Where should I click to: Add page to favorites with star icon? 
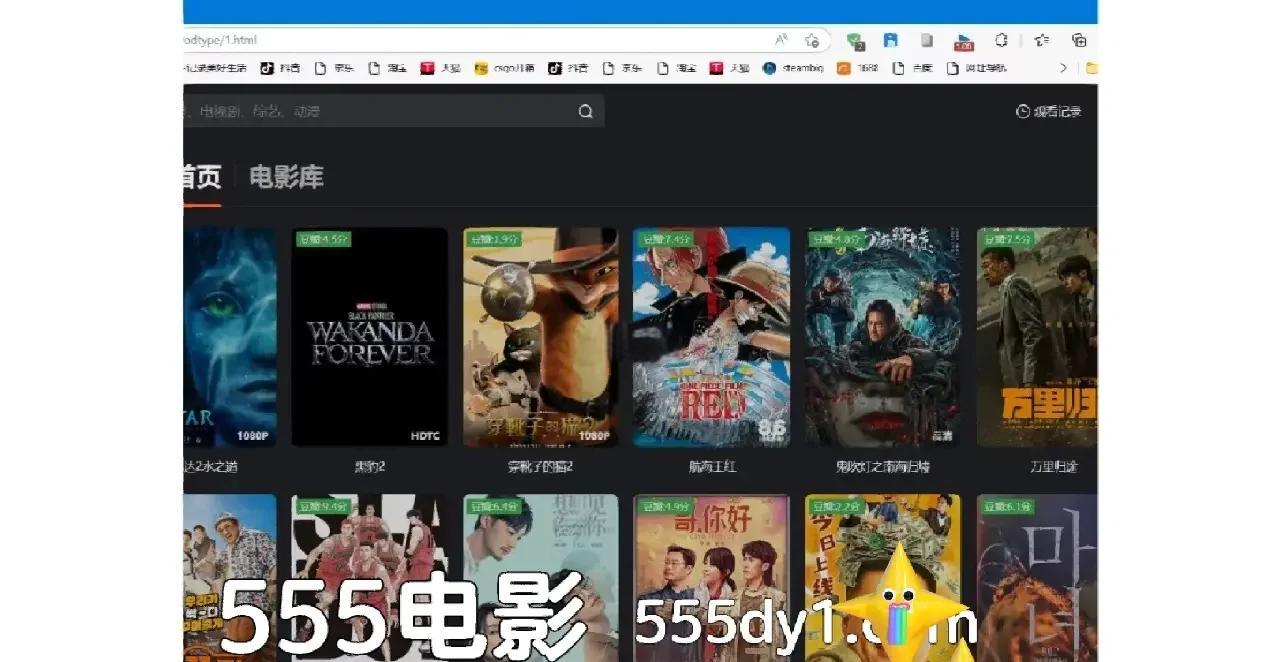(812, 40)
